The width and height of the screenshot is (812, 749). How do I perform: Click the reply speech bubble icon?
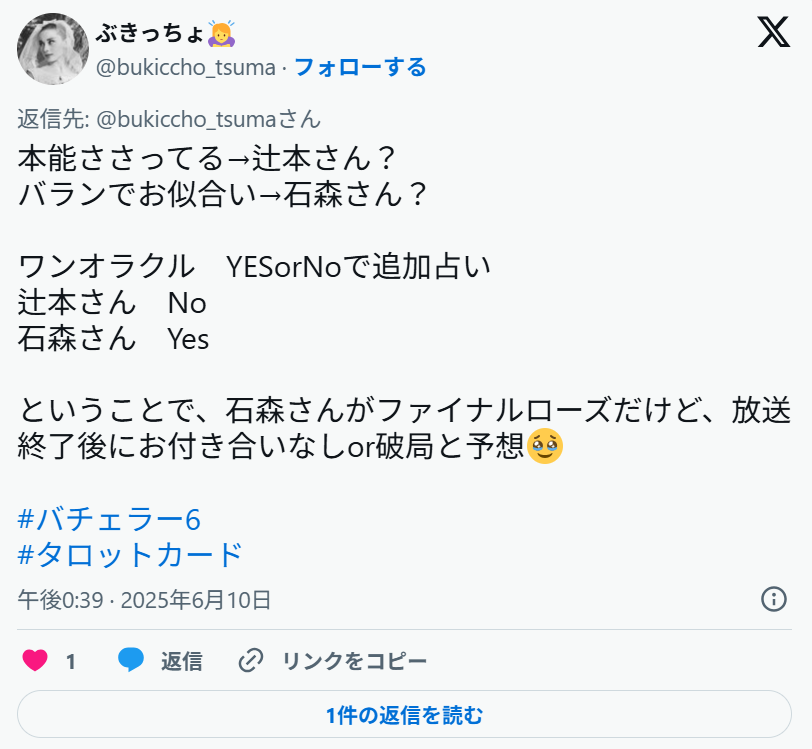tap(131, 660)
